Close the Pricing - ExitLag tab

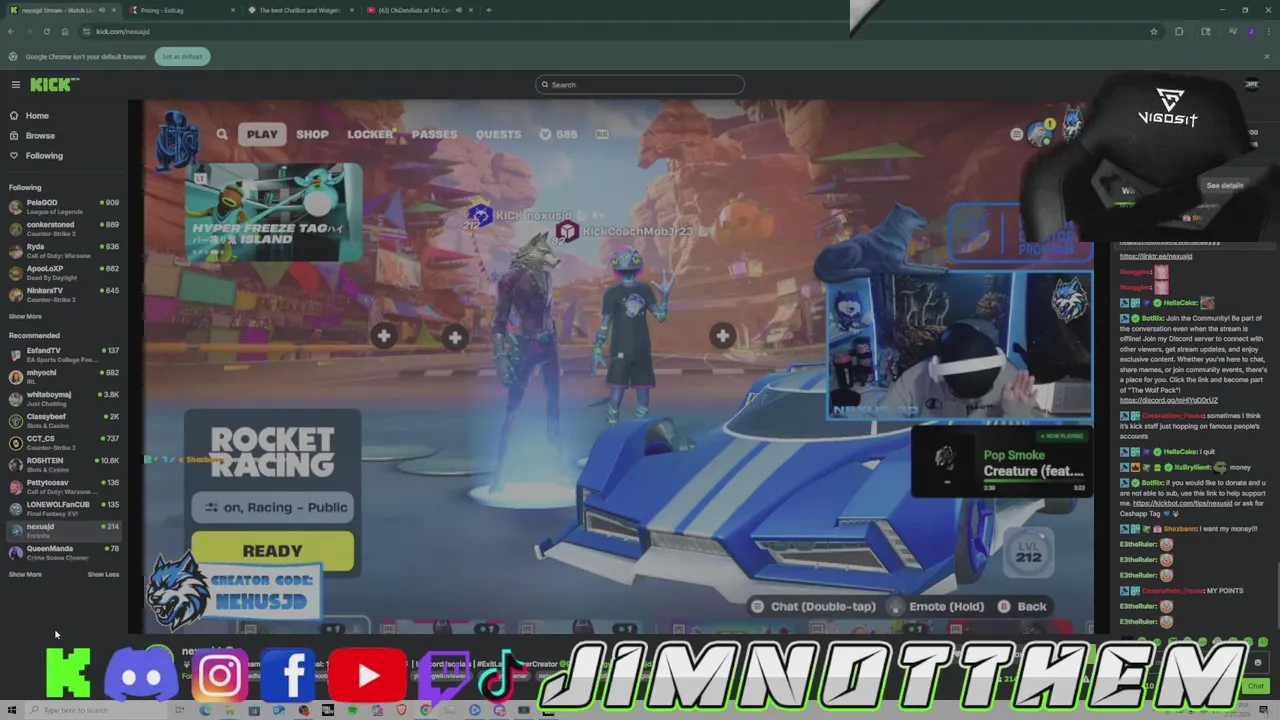click(x=233, y=10)
